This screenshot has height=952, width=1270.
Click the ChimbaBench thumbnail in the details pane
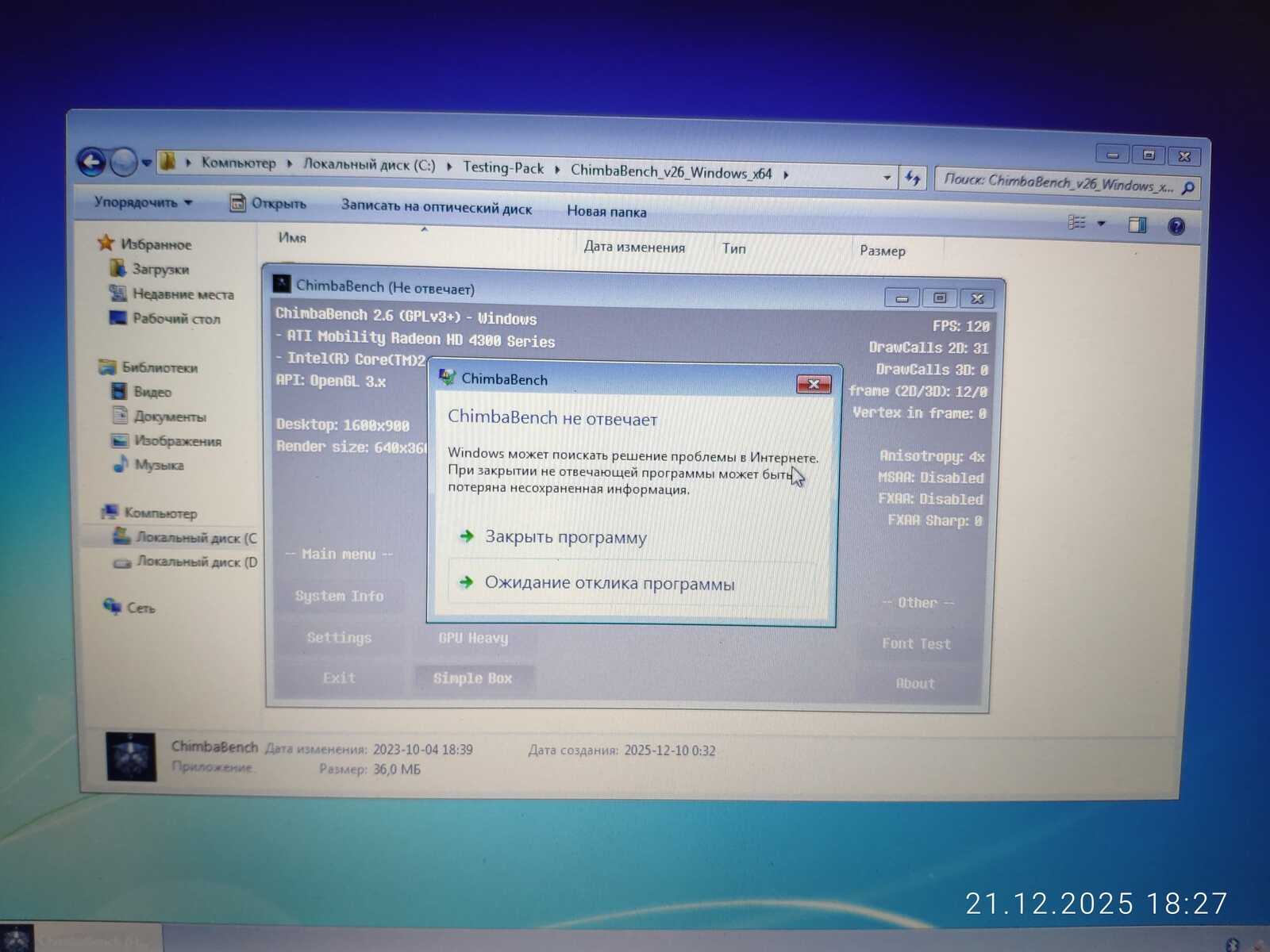coord(131,756)
